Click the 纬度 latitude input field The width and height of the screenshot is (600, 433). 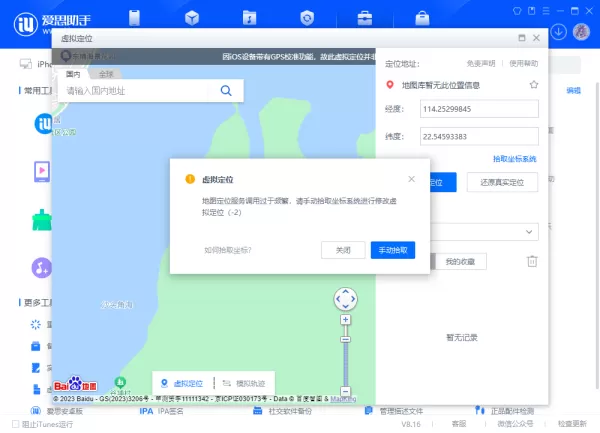coord(479,137)
